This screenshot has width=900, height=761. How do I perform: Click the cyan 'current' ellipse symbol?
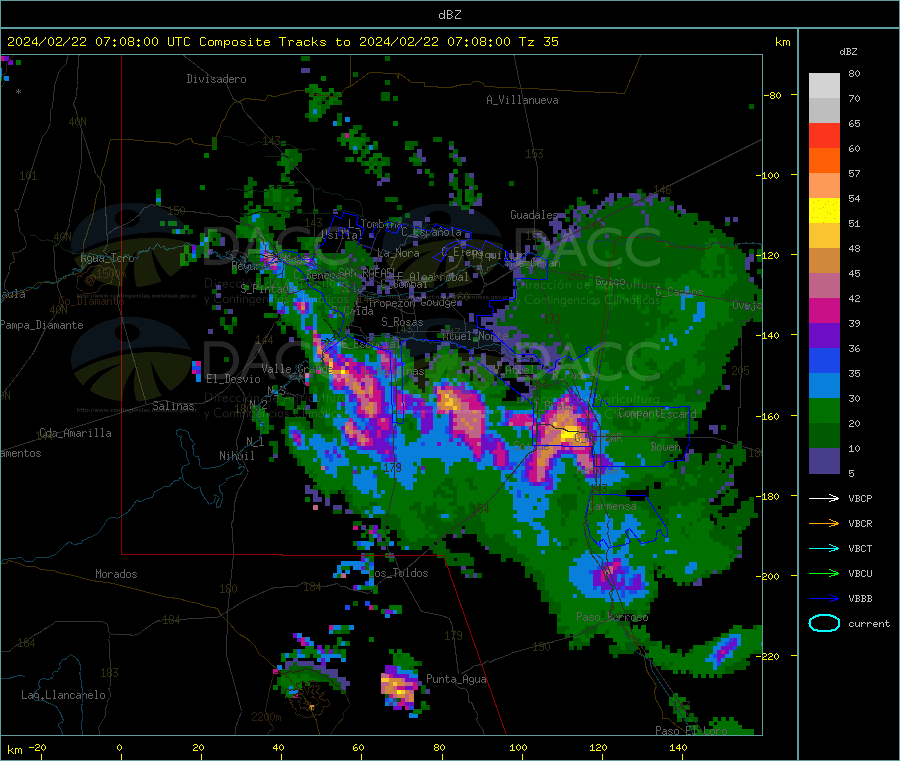824,623
